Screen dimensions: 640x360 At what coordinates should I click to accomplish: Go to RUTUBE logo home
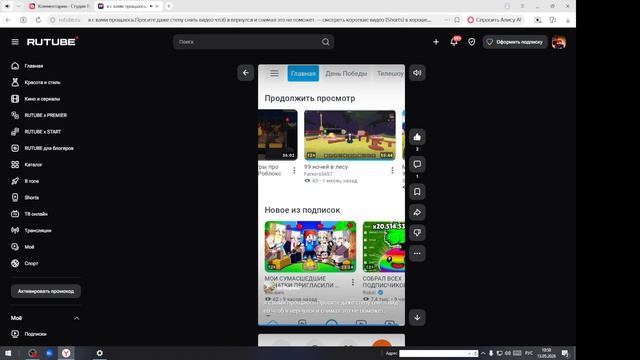[52, 42]
